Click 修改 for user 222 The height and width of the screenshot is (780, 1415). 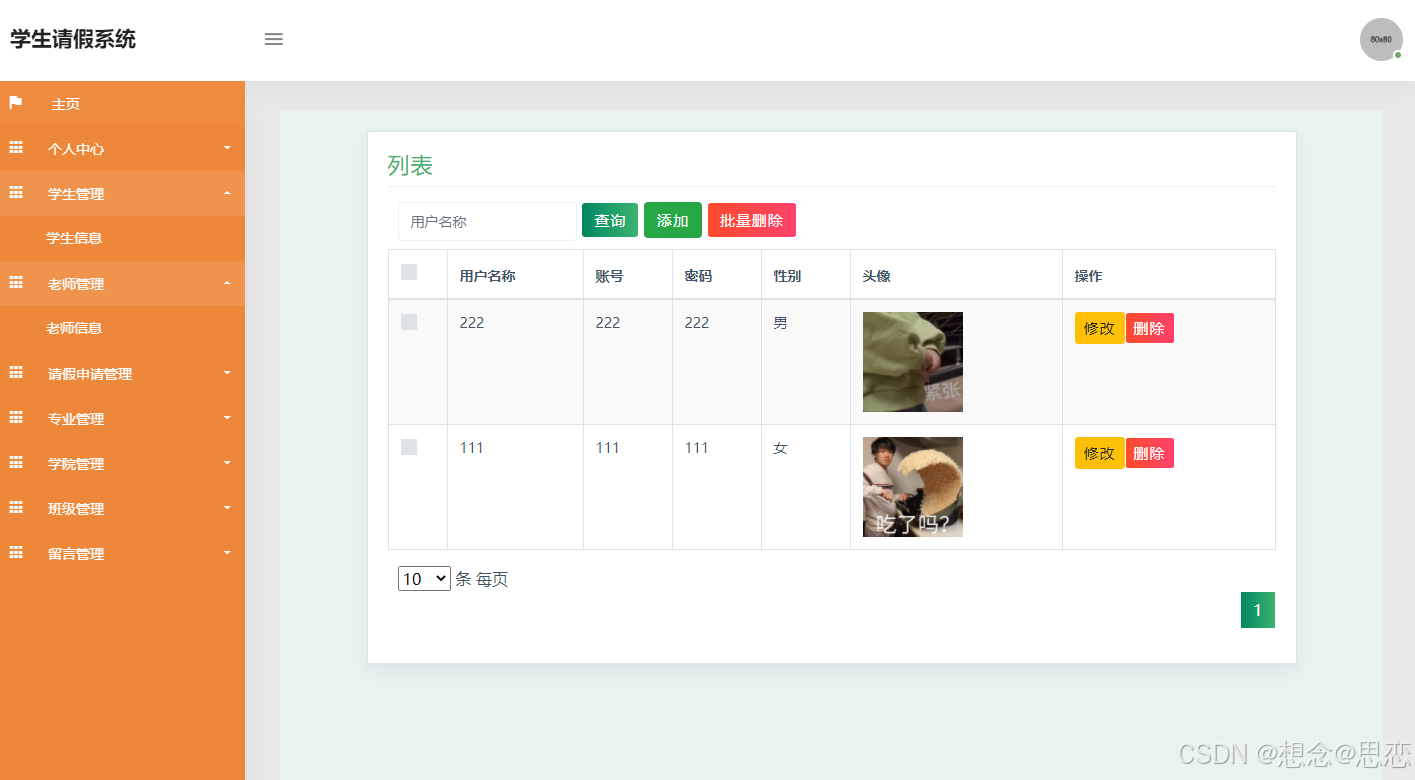[1100, 328]
